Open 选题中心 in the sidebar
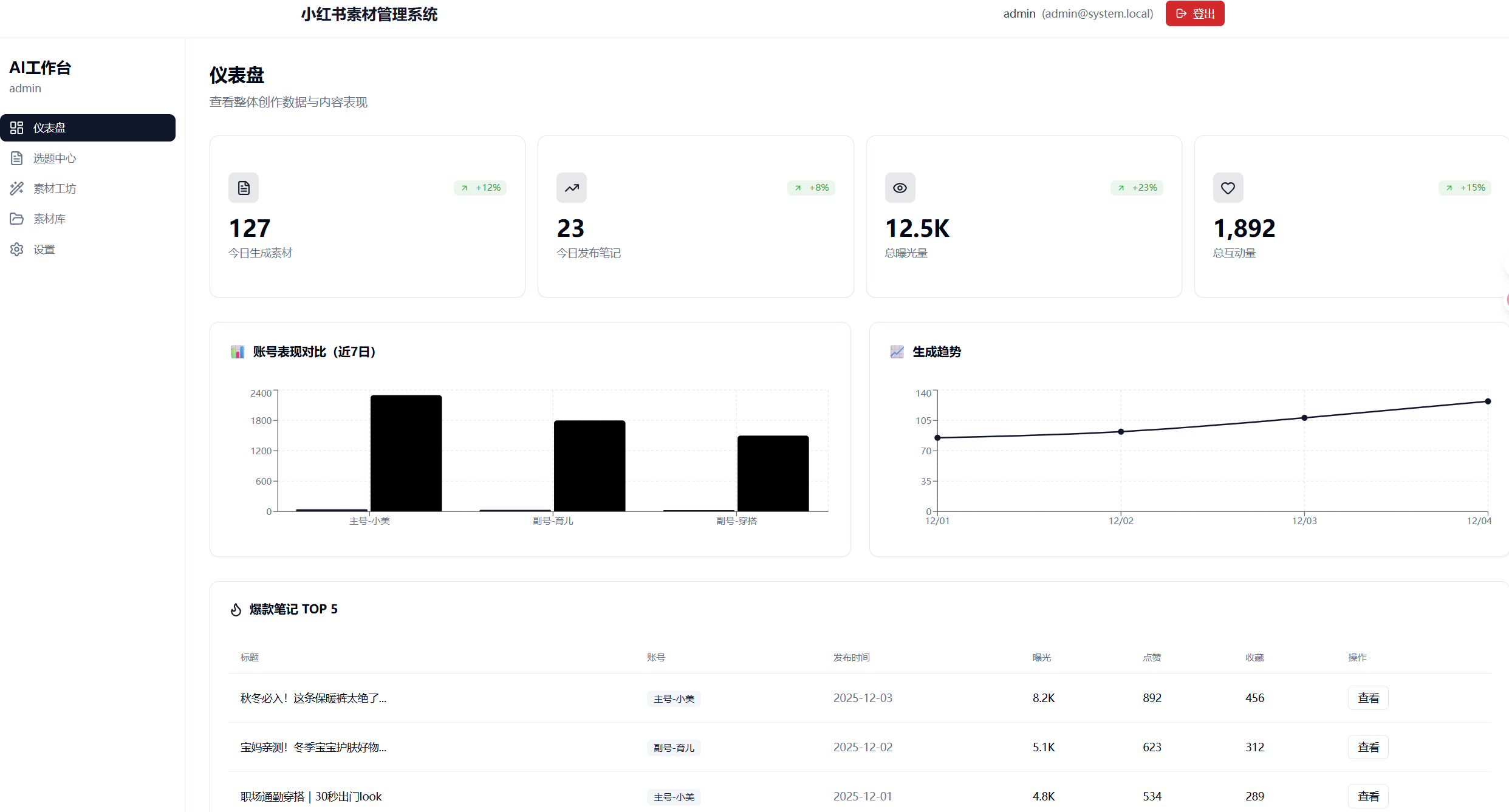1509x812 pixels. 54,158
